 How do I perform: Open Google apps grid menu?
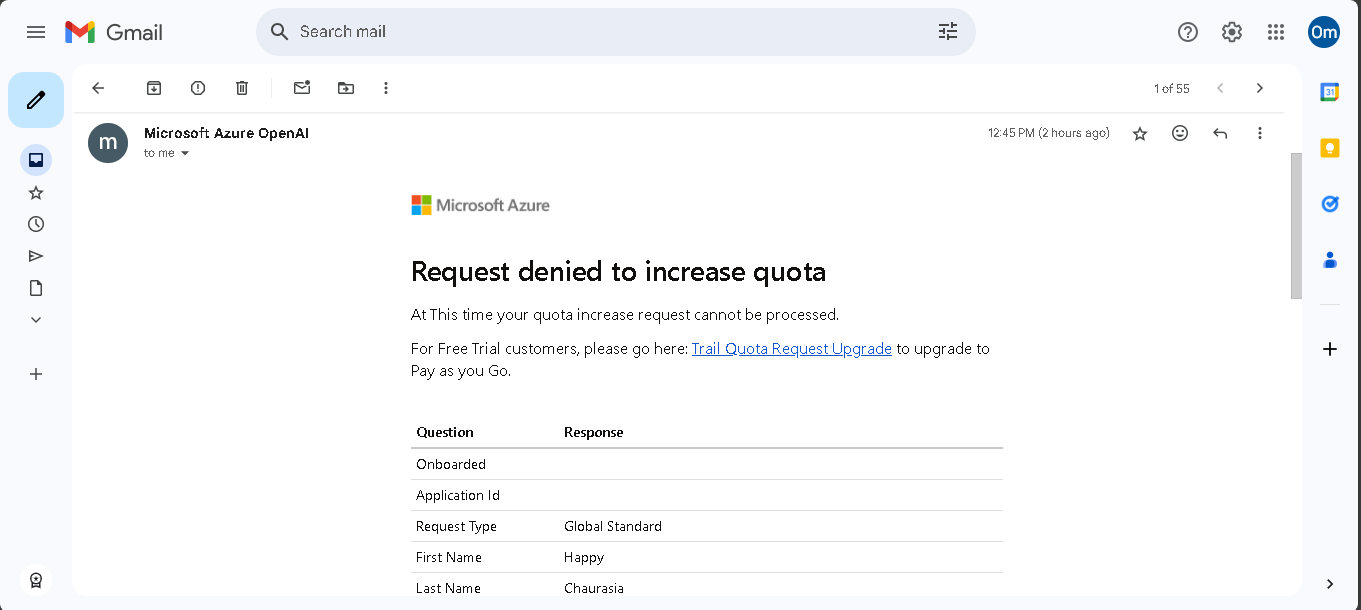(1276, 32)
